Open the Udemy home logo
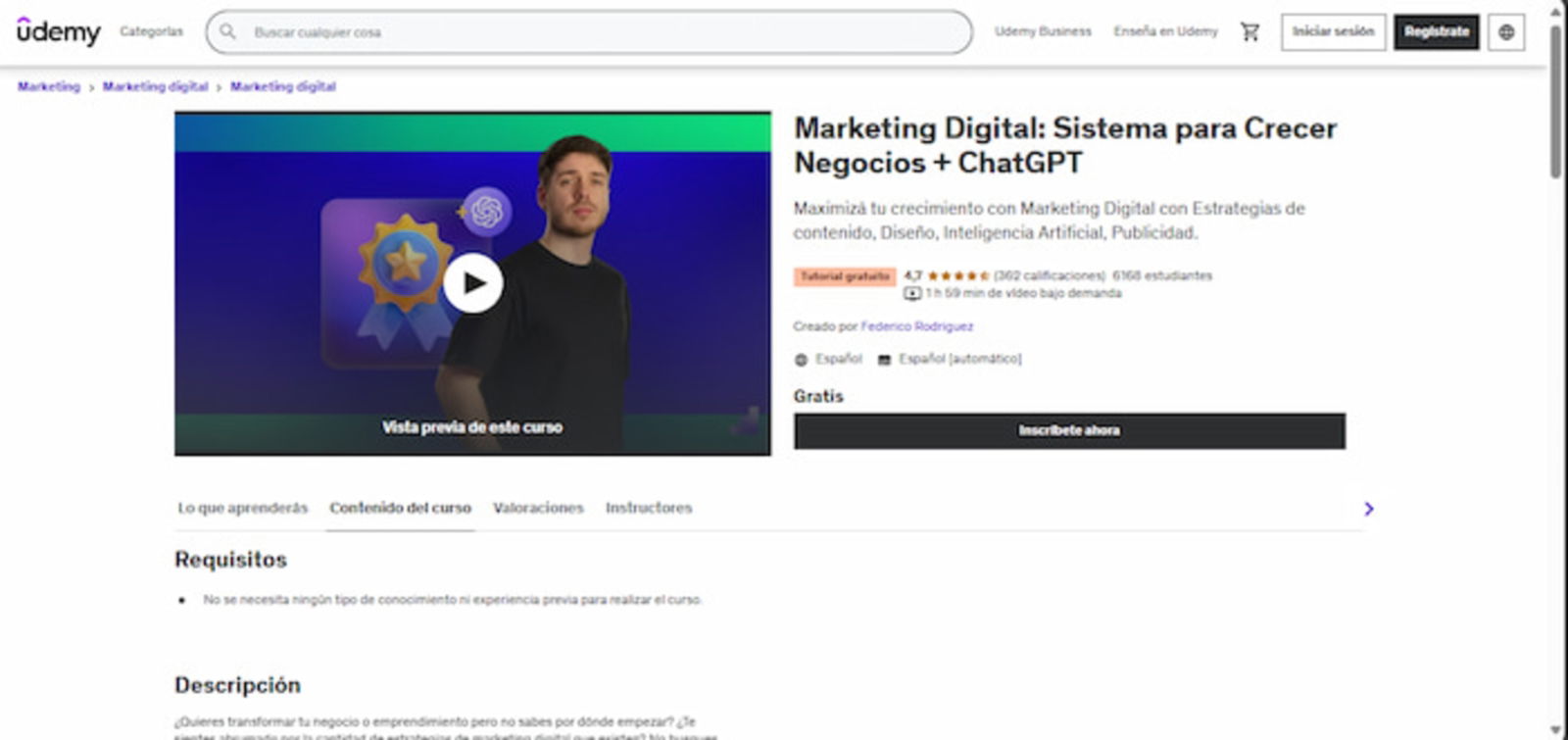Viewport: 1568px width, 740px height. 58,31
